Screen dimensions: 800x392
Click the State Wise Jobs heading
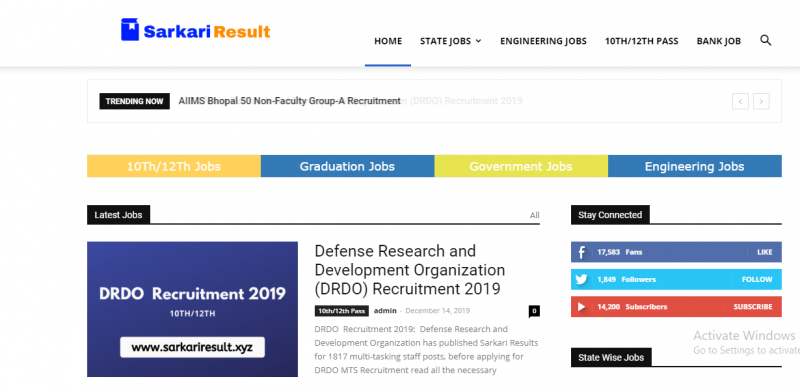coord(611,357)
